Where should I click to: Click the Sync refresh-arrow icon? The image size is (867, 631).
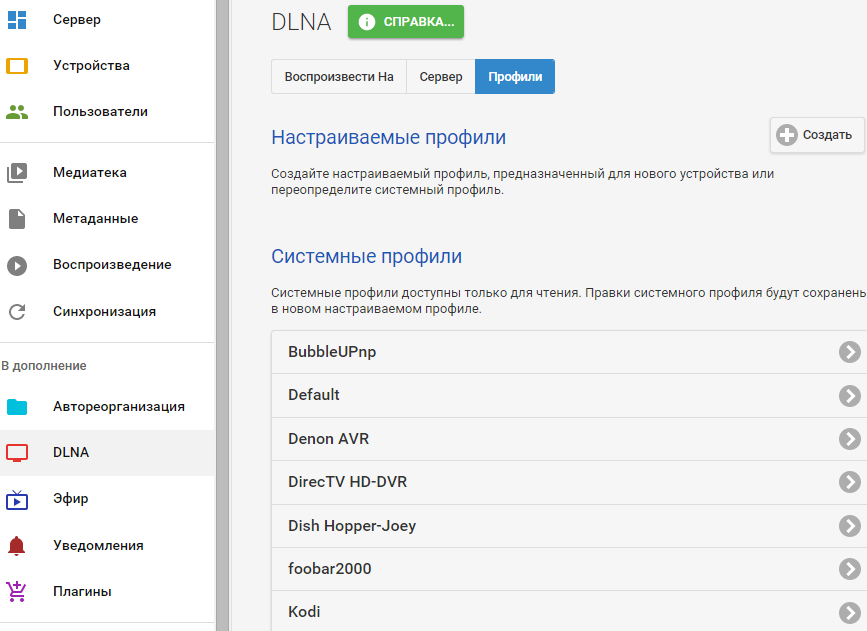click(17, 312)
